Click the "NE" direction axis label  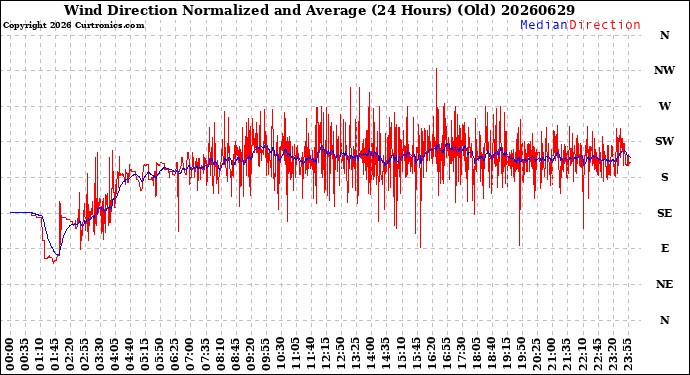click(664, 284)
